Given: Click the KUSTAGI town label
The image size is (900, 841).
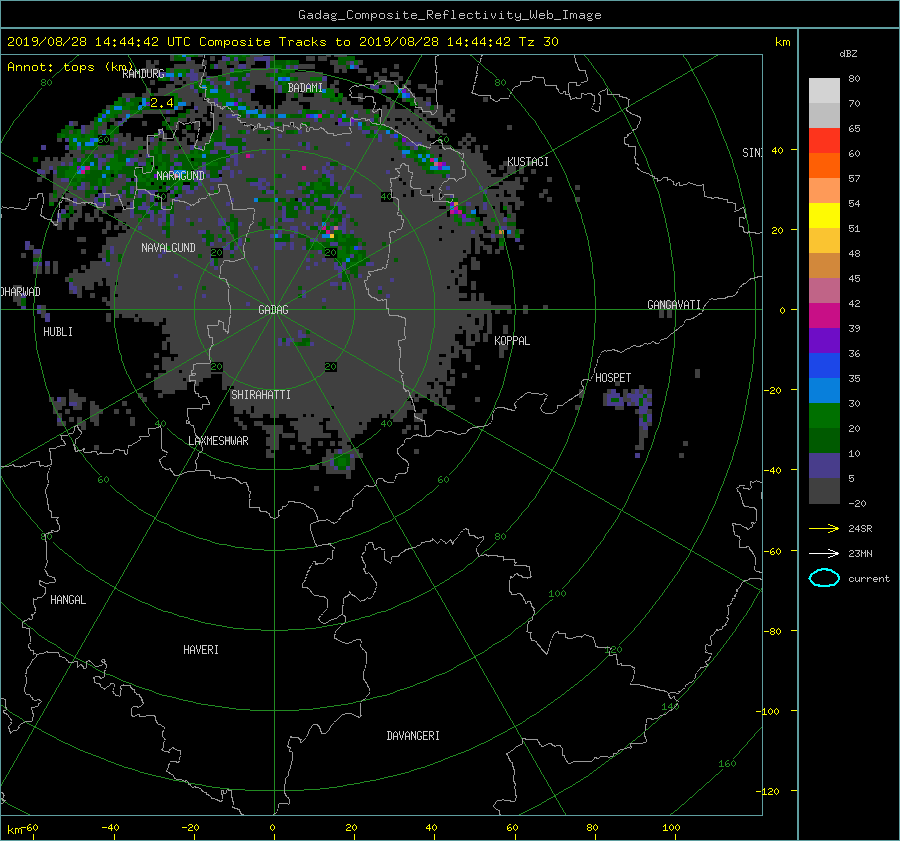Looking at the screenshot, I should (x=528, y=162).
